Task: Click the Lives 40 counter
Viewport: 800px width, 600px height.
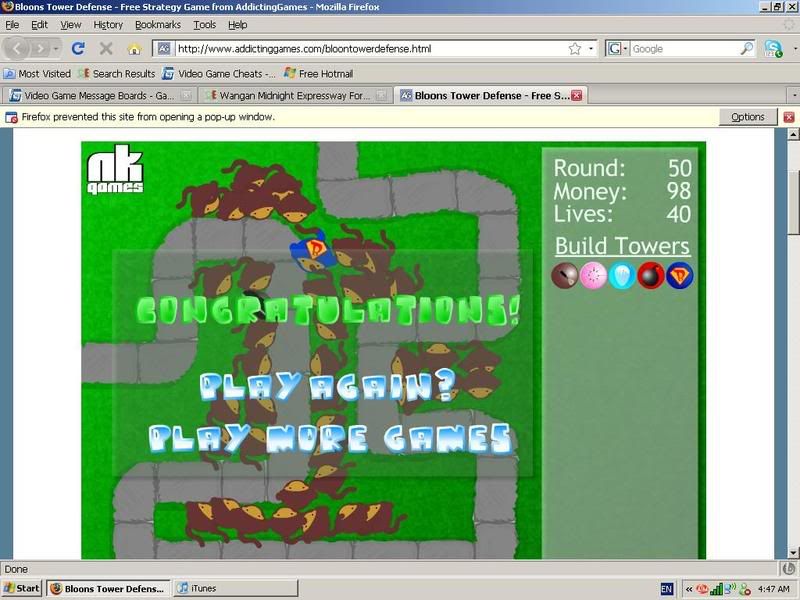Action: tap(622, 214)
